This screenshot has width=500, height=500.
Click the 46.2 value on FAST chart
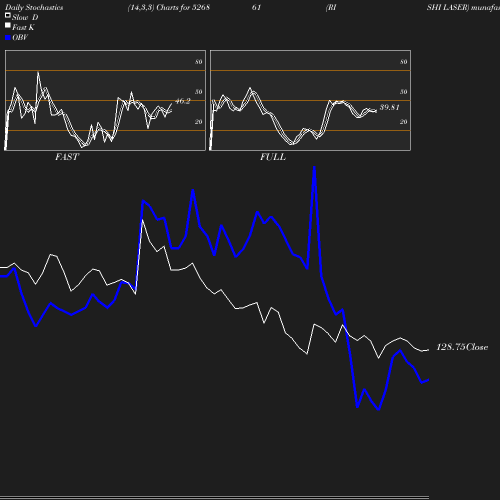coord(183,101)
